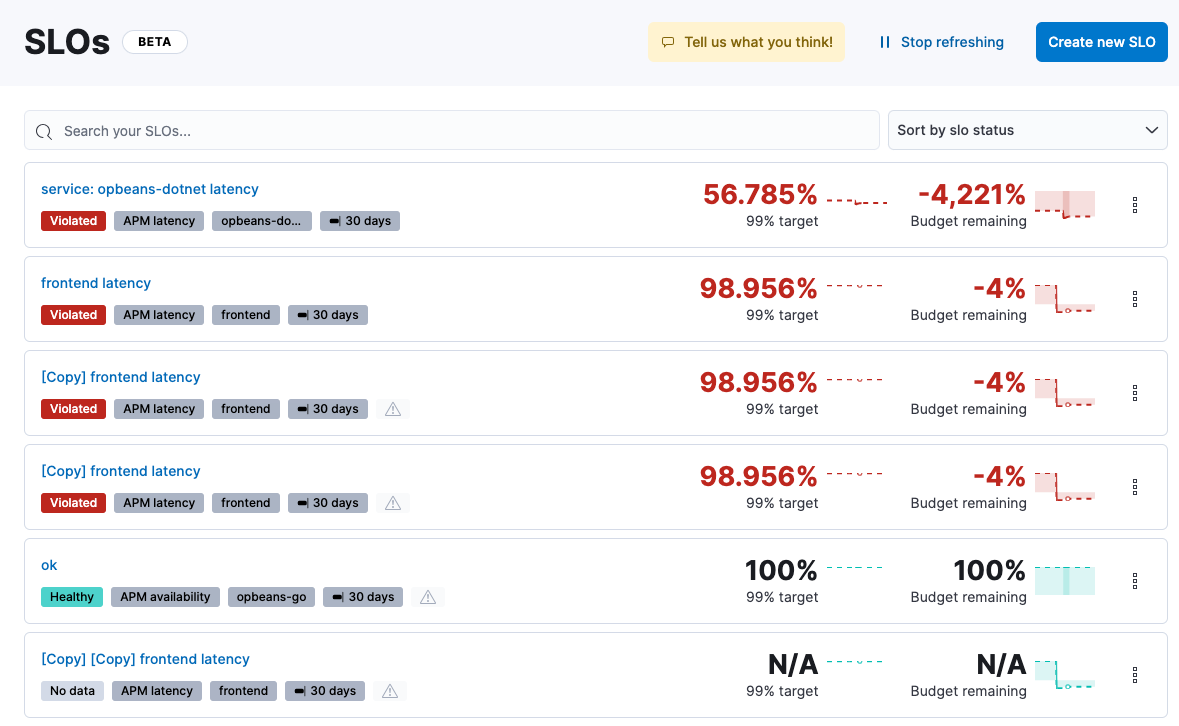Click the search magnifier icon
1179x726 pixels.
tap(44, 131)
